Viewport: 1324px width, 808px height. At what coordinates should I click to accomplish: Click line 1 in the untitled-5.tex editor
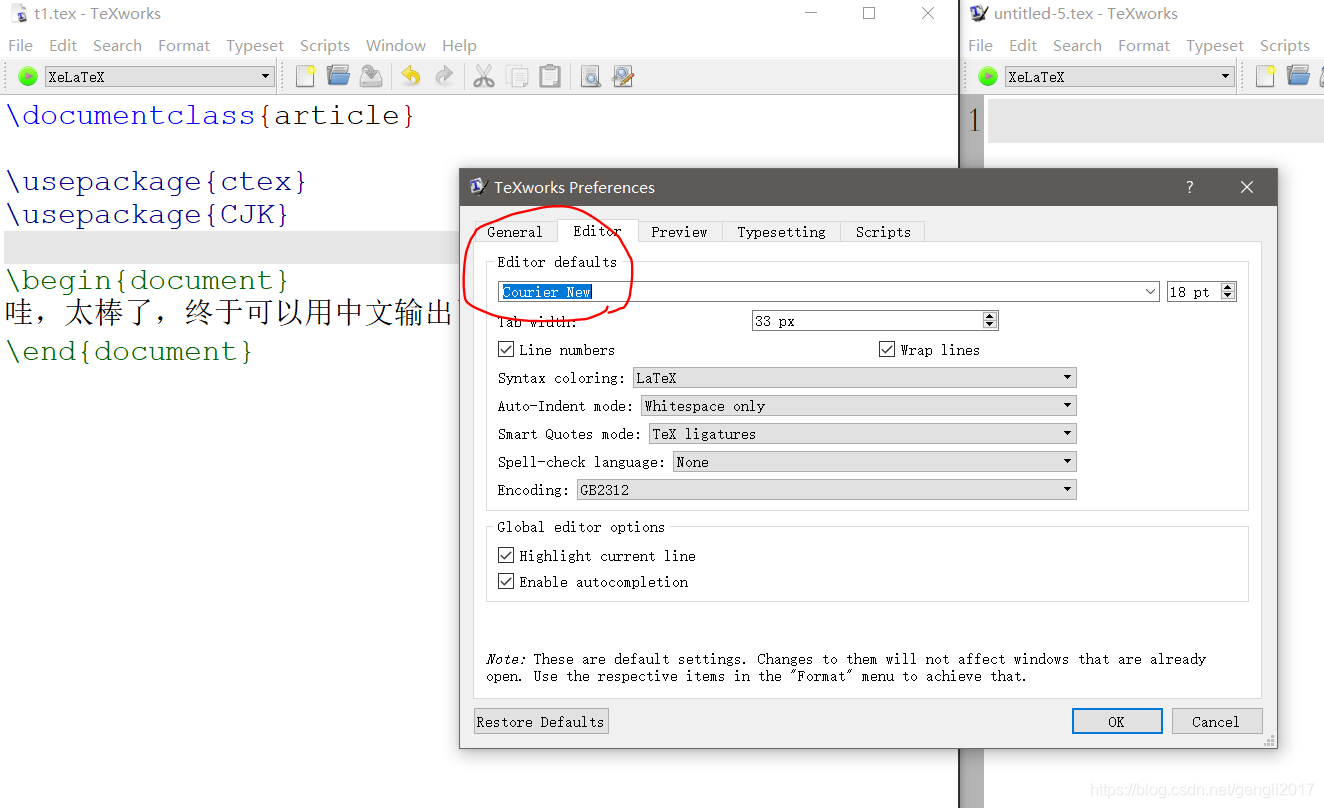pyautogui.click(x=1155, y=121)
